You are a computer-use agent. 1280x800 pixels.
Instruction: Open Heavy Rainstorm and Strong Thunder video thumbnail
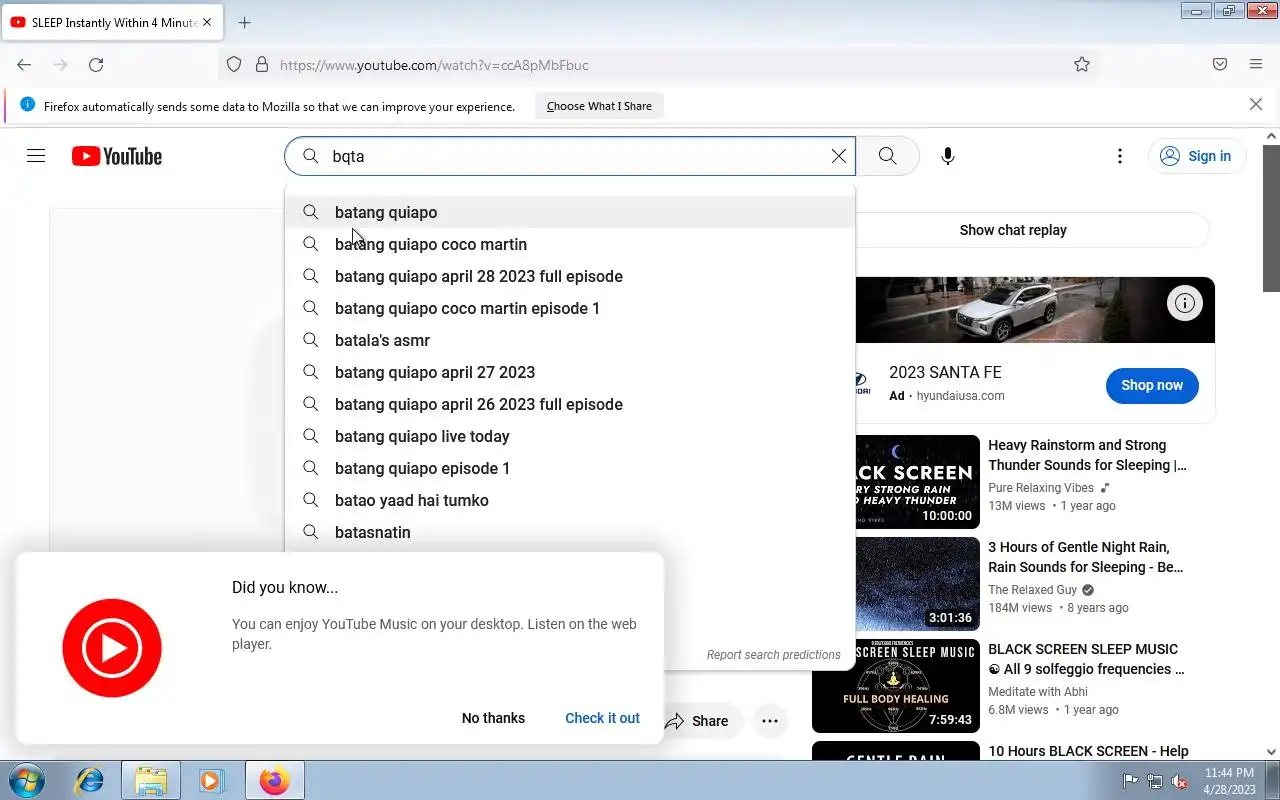click(x=918, y=482)
